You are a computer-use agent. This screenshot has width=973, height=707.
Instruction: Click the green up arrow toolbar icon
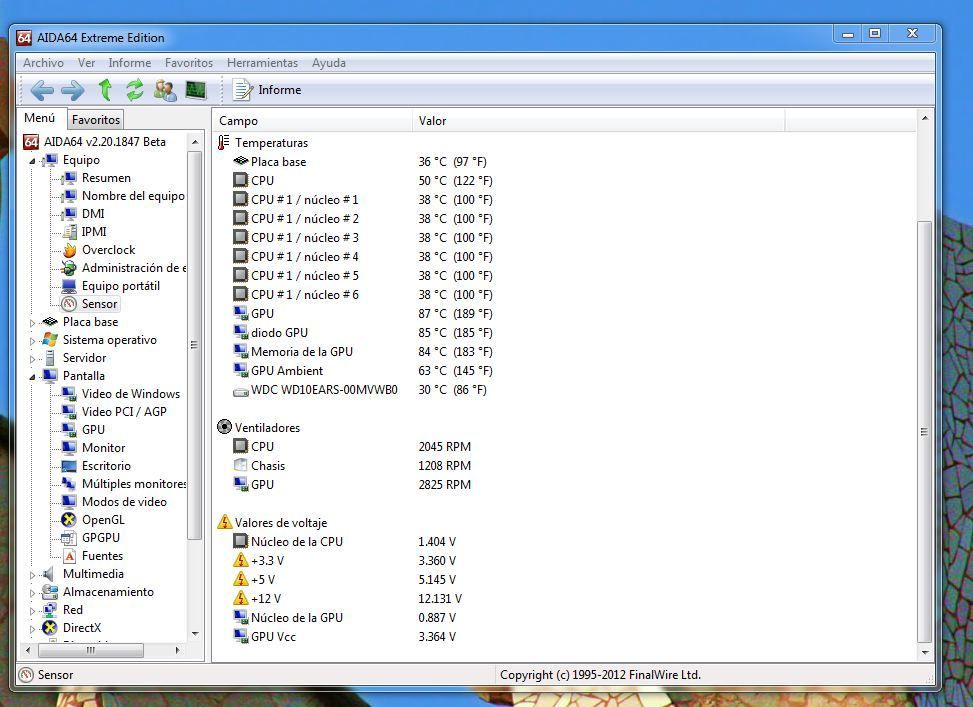tap(105, 90)
